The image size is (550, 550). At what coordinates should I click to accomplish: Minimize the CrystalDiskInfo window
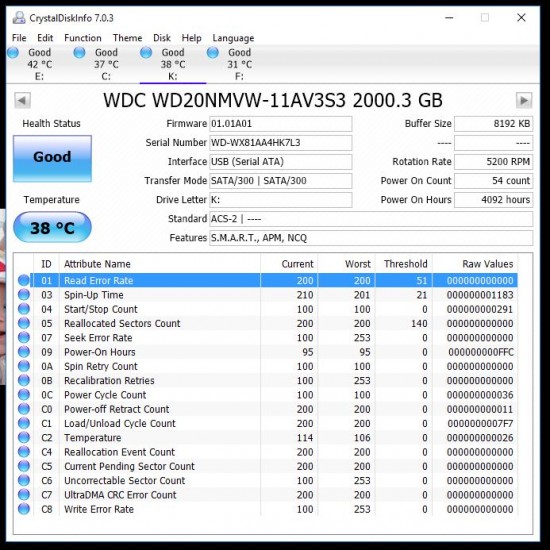click(449, 18)
